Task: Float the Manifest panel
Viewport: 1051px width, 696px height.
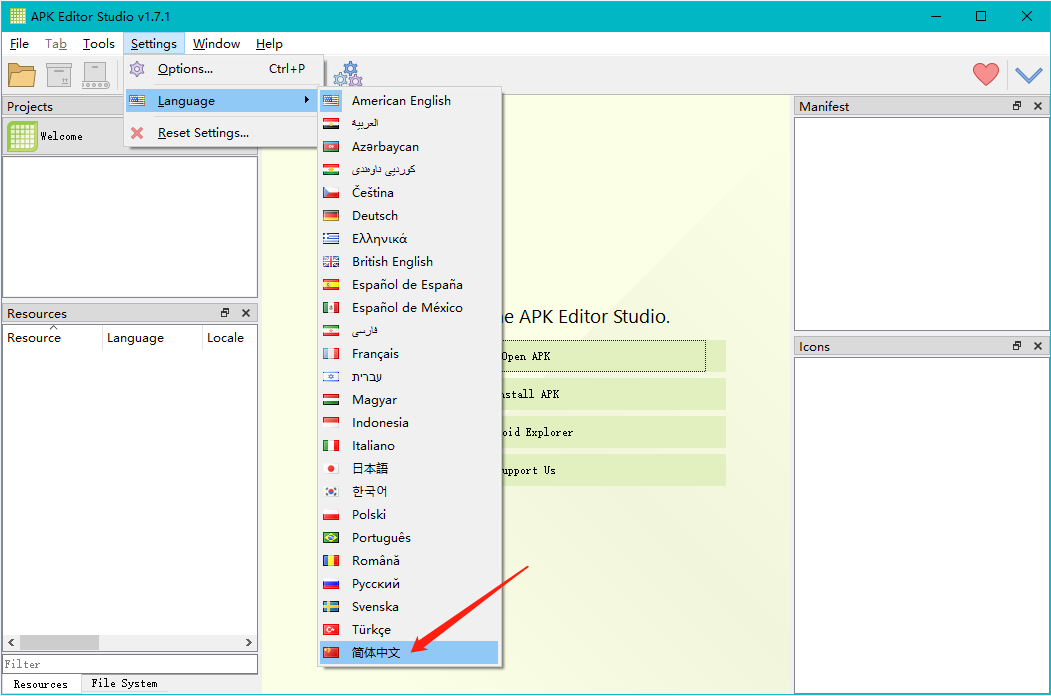Action: point(1017,106)
